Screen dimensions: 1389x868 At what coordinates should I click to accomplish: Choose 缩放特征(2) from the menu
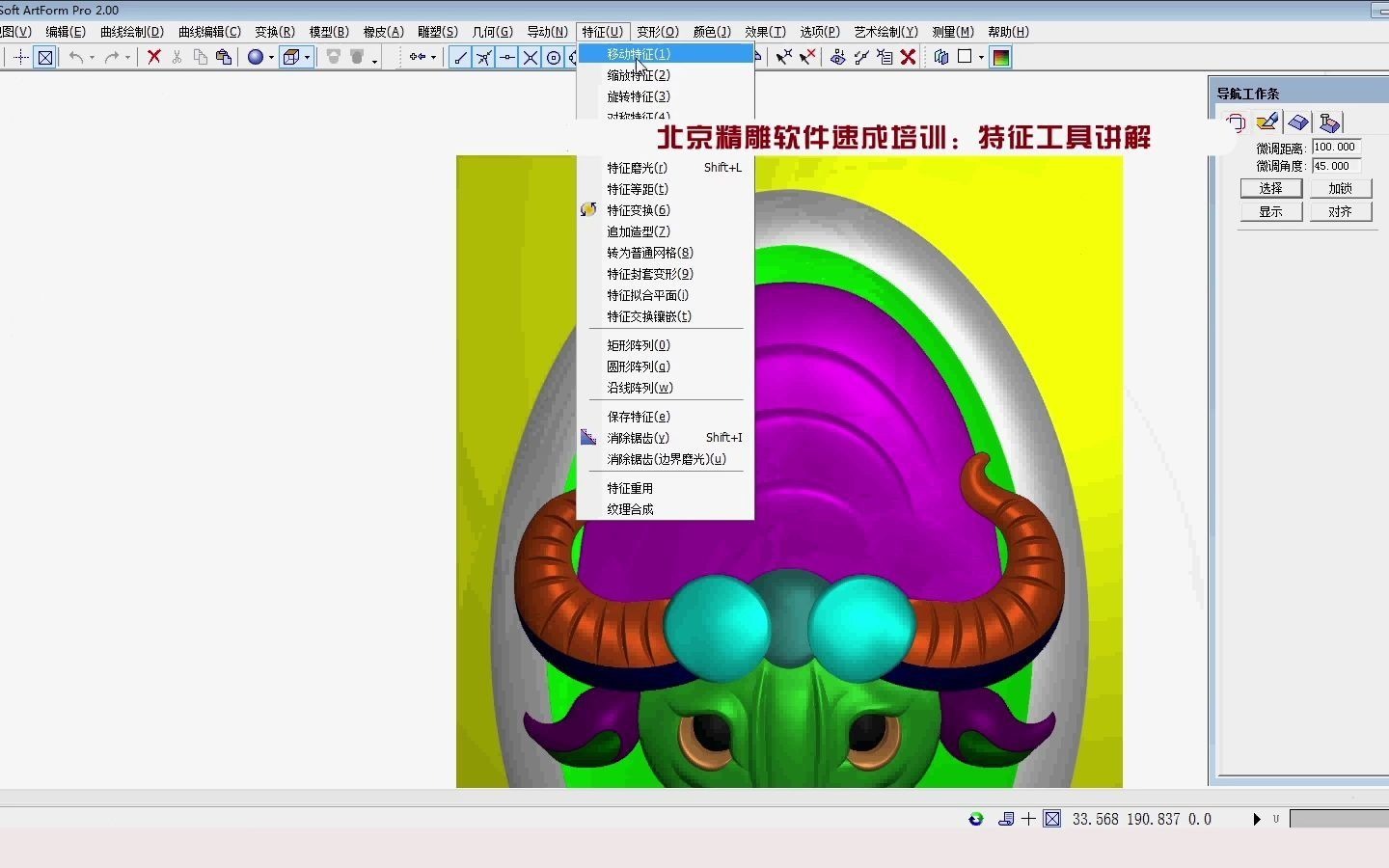666,75
